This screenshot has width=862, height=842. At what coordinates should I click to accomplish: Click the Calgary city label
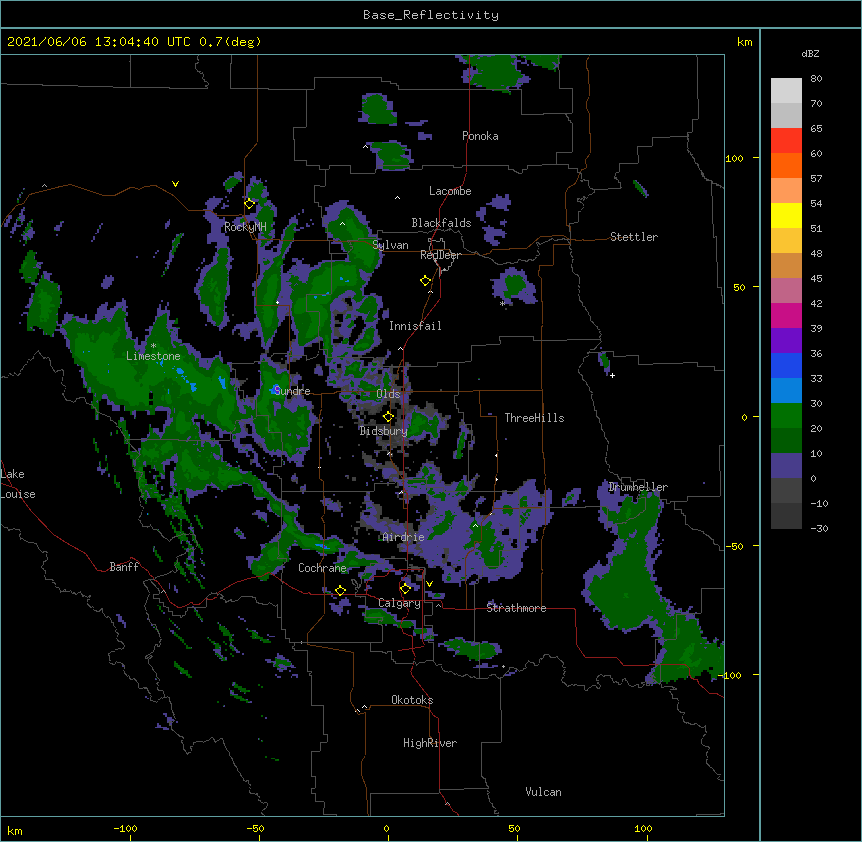[399, 603]
